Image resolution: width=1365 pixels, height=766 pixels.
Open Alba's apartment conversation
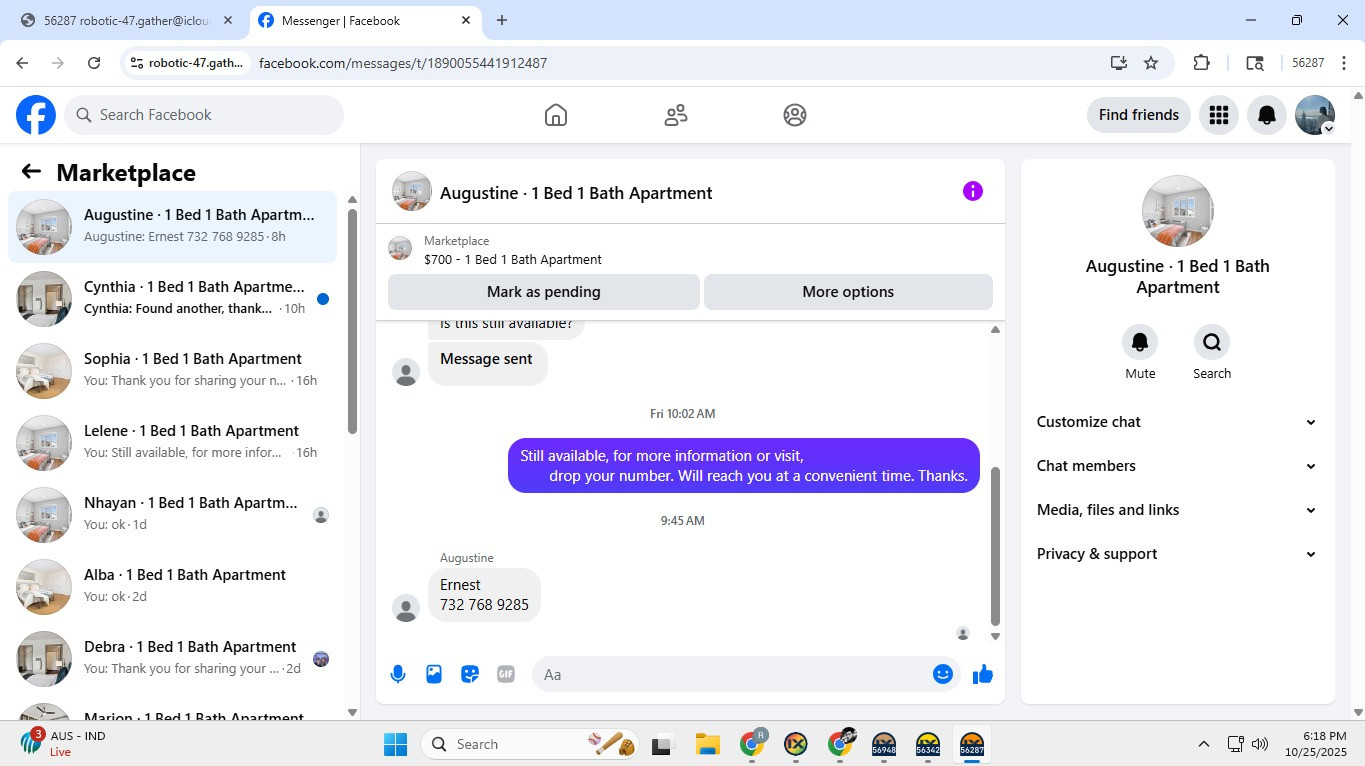point(173,587)
